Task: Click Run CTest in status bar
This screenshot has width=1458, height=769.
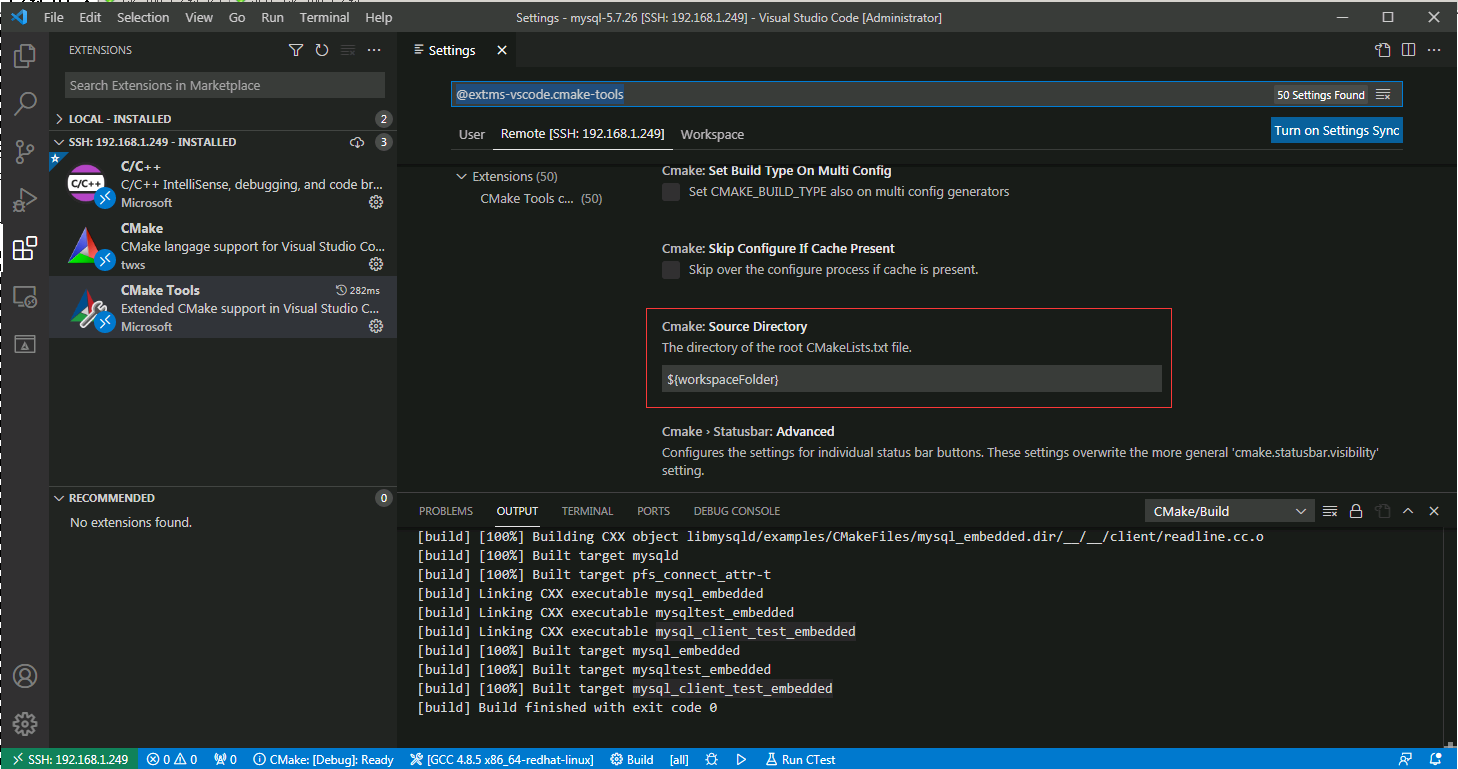Action: click(800, 760)
